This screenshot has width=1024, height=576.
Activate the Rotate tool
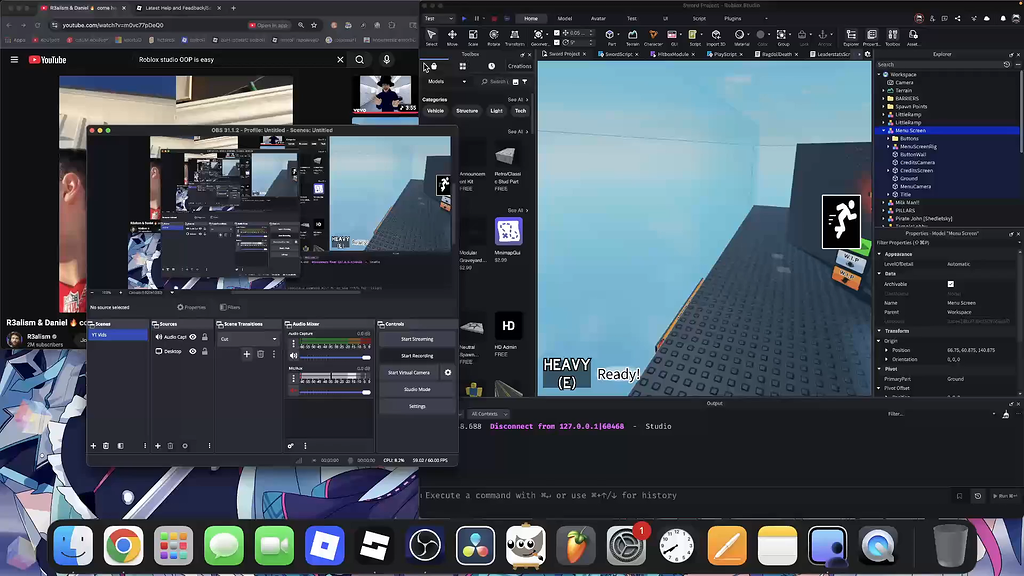pos(494,35)
